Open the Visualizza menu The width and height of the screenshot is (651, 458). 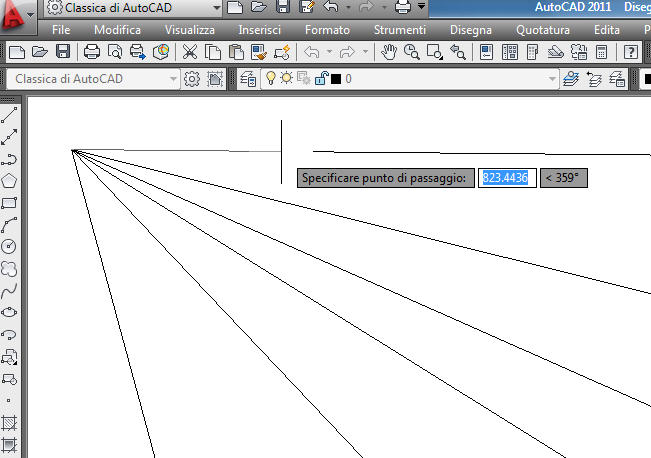click(190, 30)
